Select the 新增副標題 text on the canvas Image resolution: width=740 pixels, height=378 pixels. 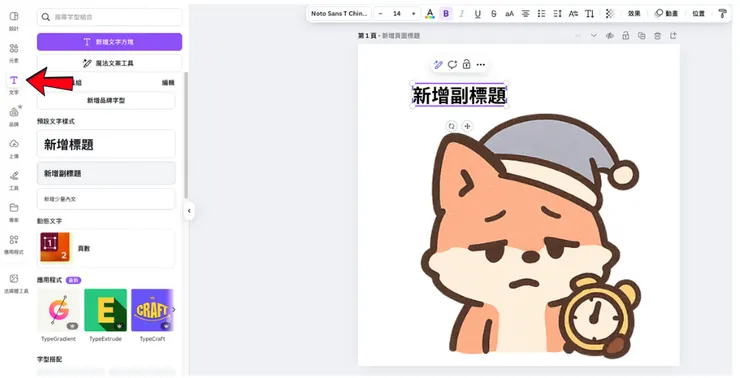tap(459, 96)
